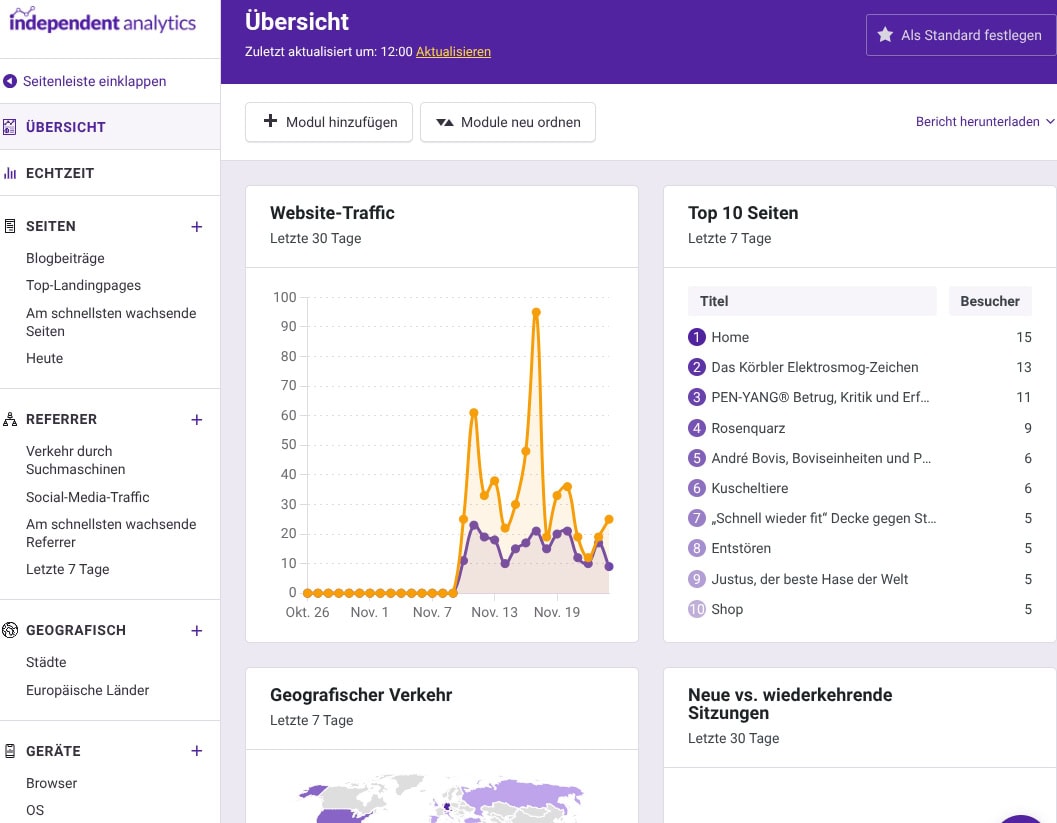1057x823 pixels.
Task: Click plus icon beside Geografisch section
Action: pos(197,631)
